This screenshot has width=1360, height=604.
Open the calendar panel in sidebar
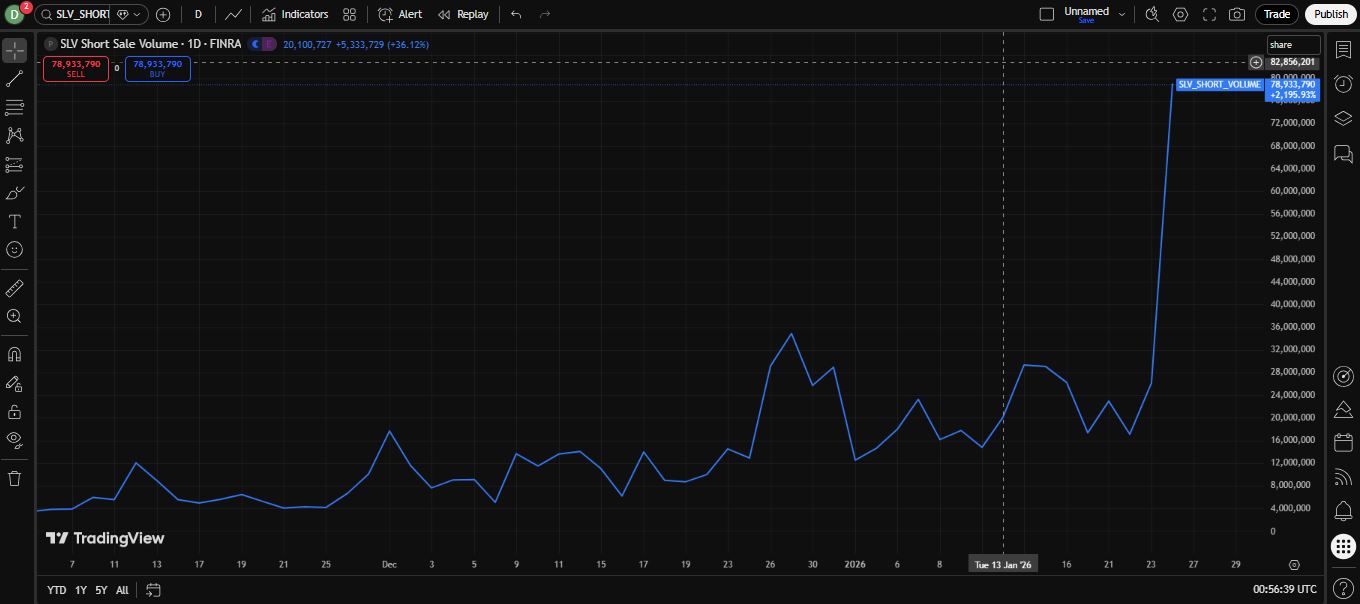coord(1343,443)
